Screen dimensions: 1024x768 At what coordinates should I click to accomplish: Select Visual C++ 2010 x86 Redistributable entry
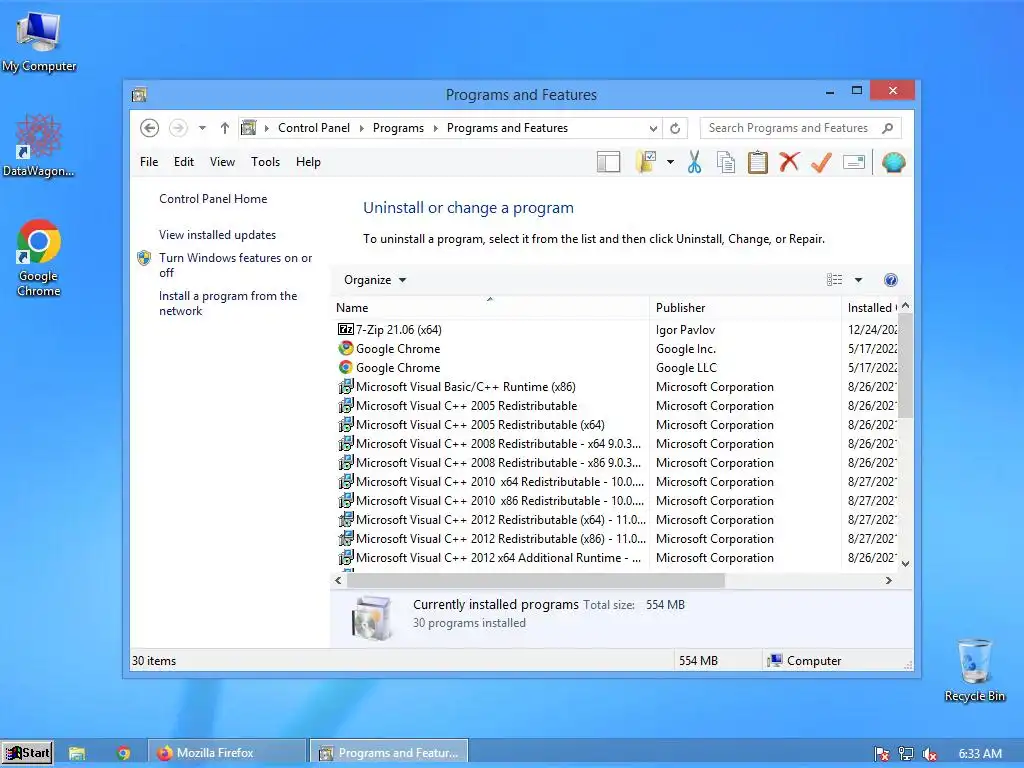[490, 501]
